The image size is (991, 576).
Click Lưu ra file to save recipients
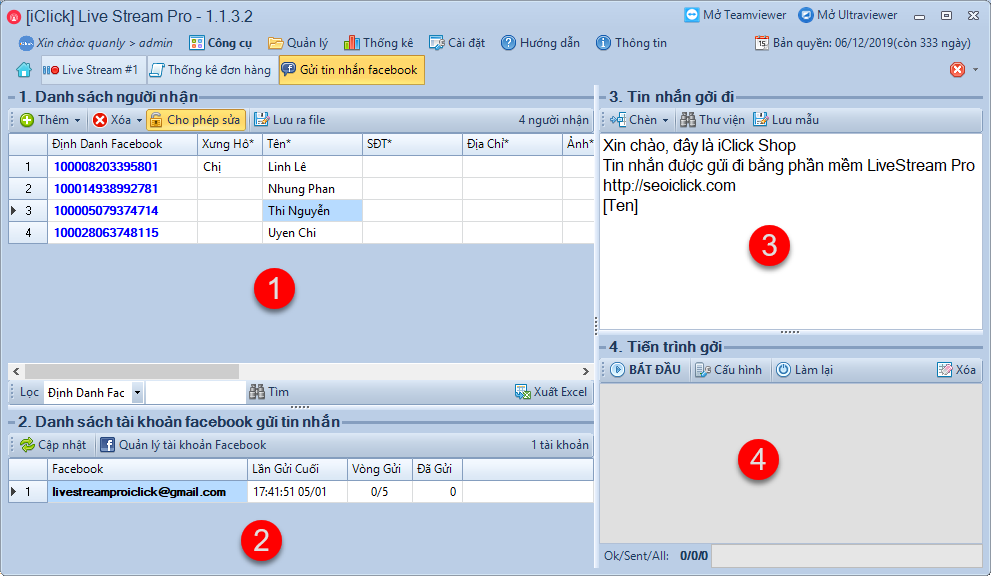(289, 119)
